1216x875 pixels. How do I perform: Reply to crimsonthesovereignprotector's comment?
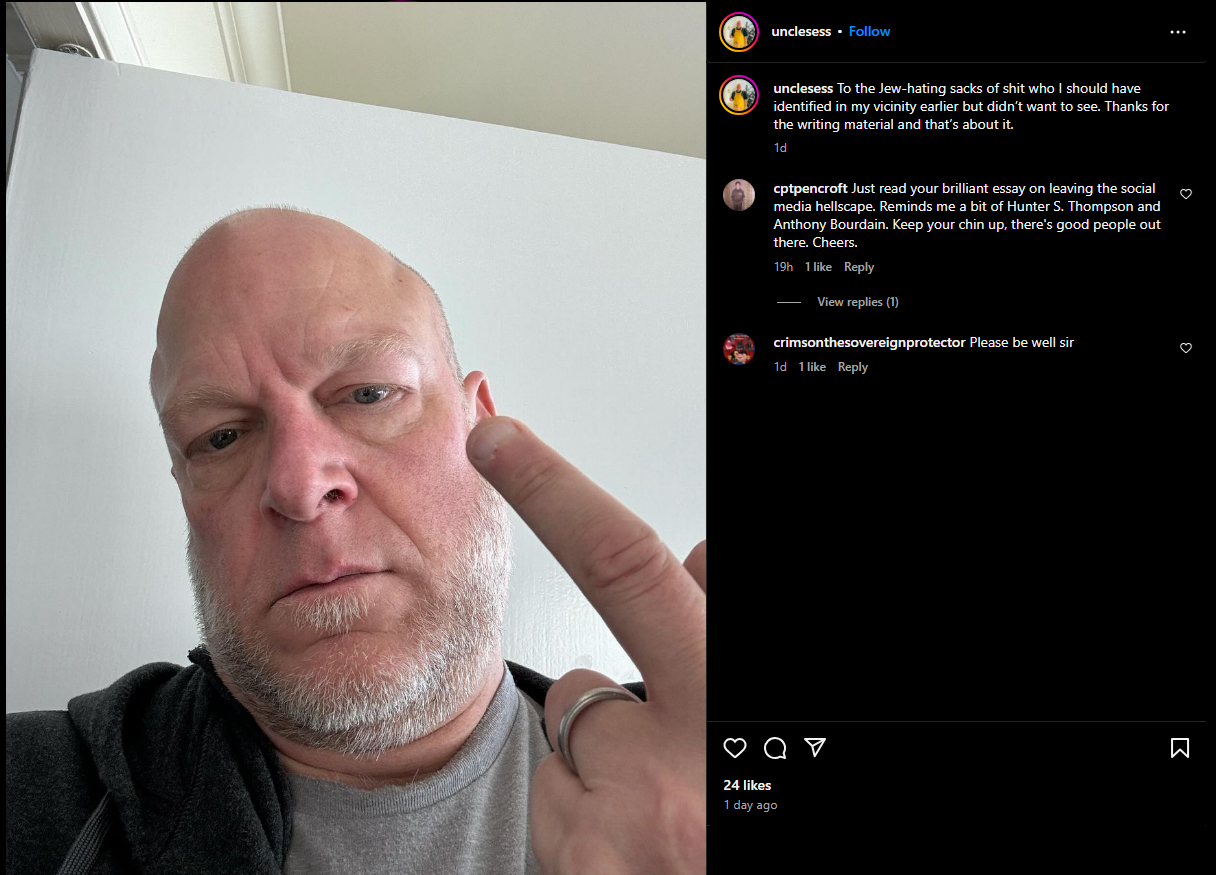(853, 367)
